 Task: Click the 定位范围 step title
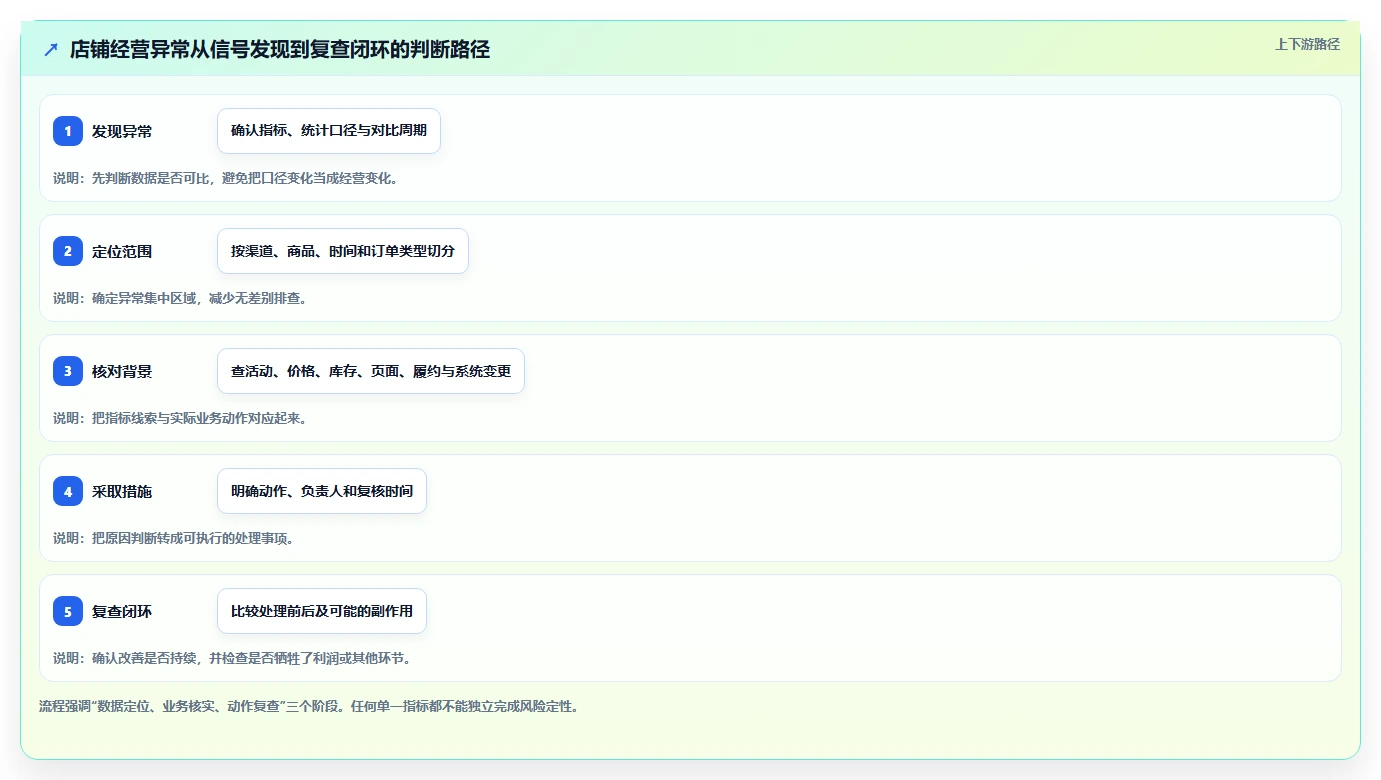click(122, 251)
